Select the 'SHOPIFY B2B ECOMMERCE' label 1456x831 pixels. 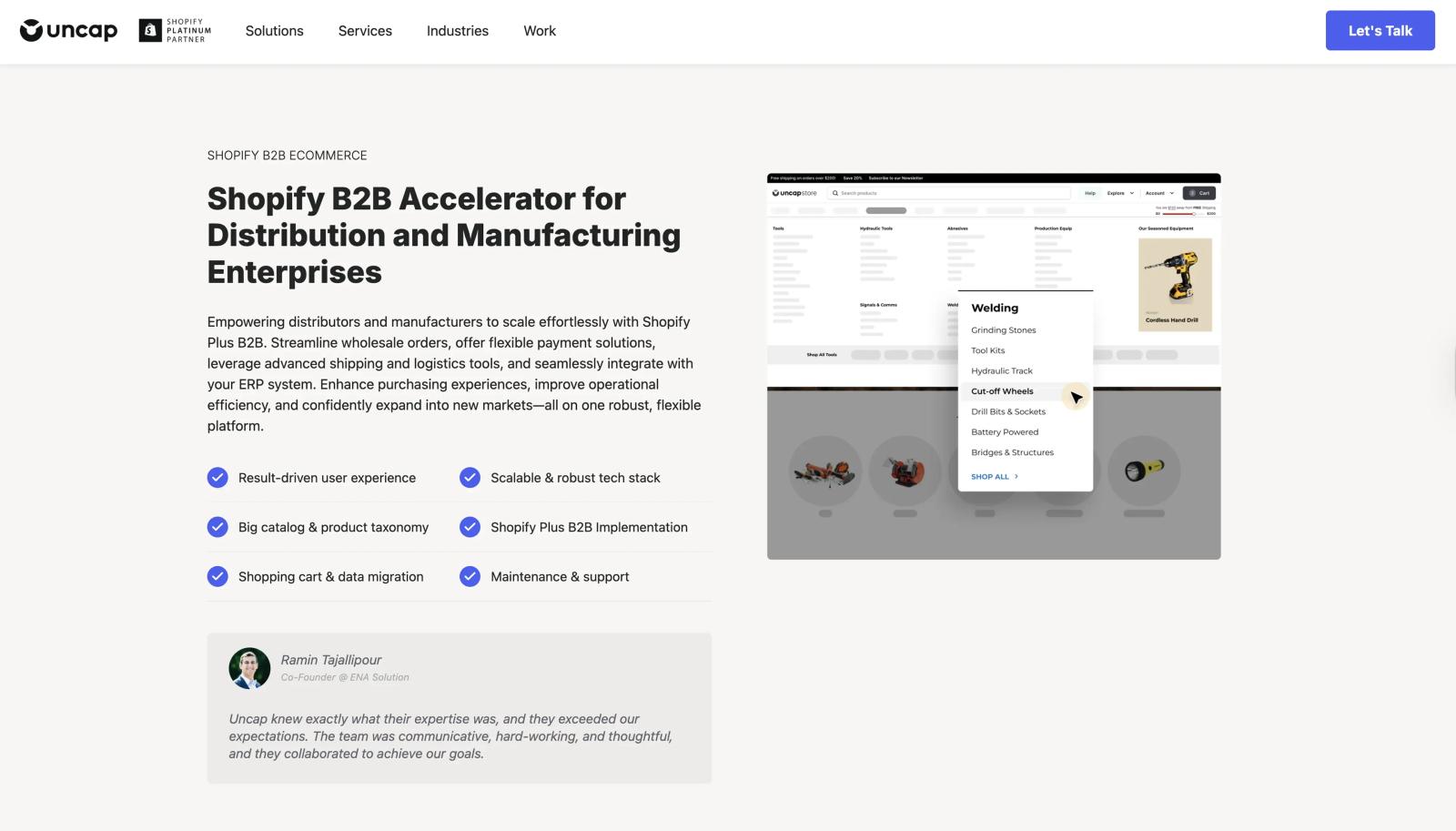[287, 156]
